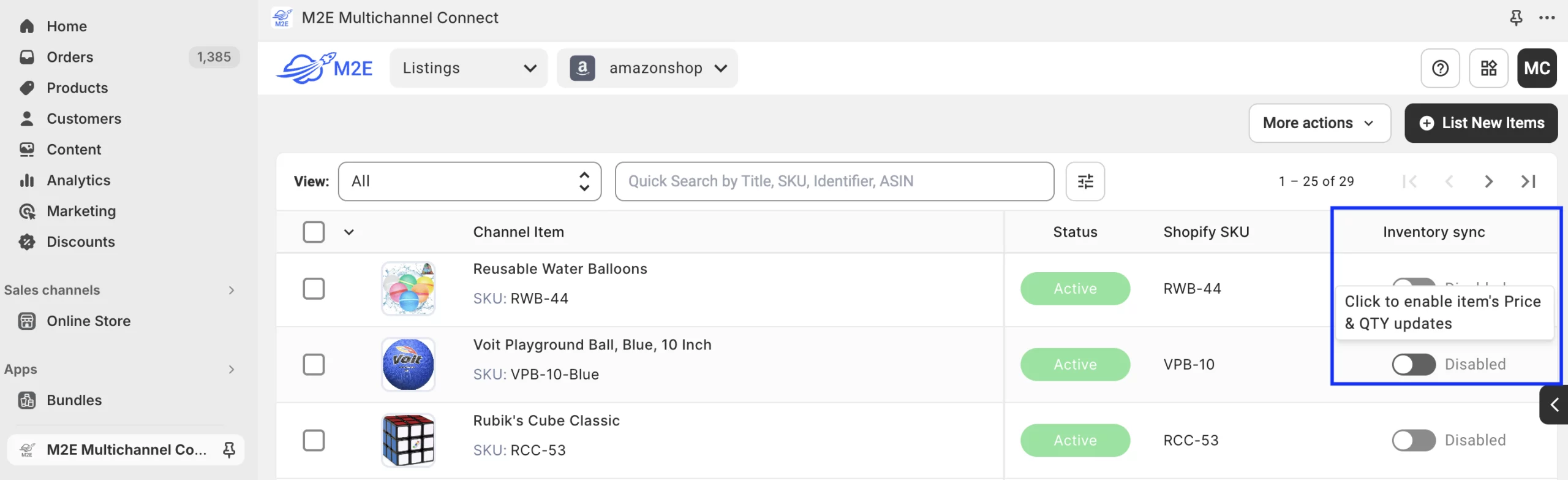Toggle inventory sync for Rubik's Cube Classic
Viewport: 1568px width, 480px height.
pos(1413,440)
